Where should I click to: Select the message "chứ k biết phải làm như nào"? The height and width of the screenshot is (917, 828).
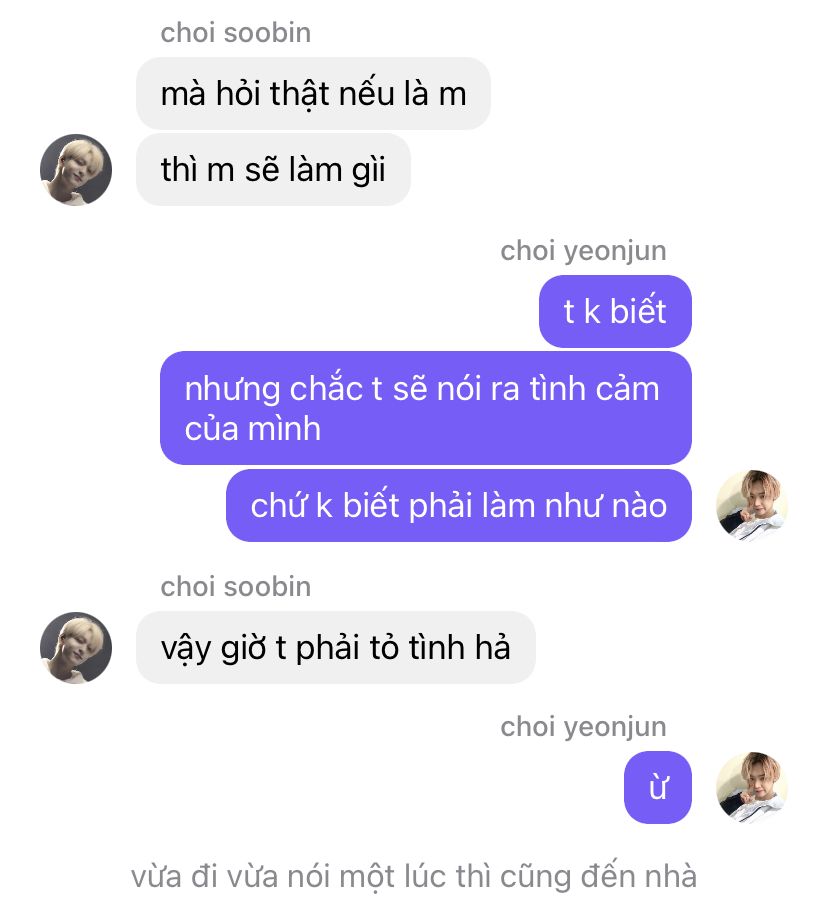(459, 505)
